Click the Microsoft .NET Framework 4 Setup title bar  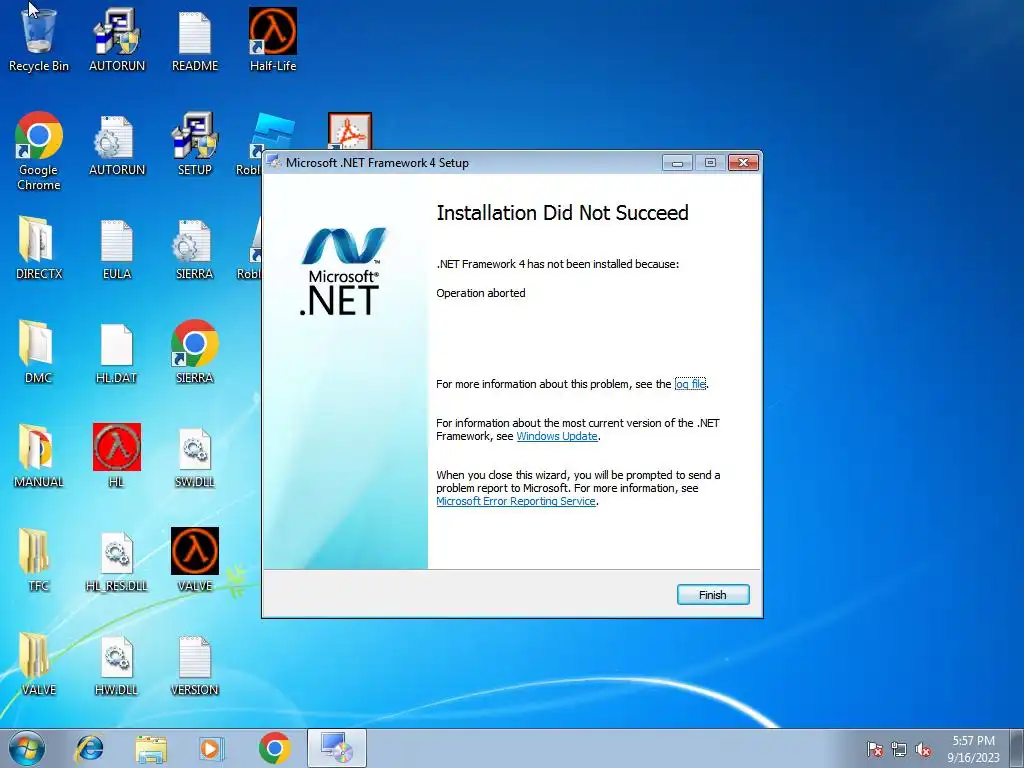pos(461,163)
